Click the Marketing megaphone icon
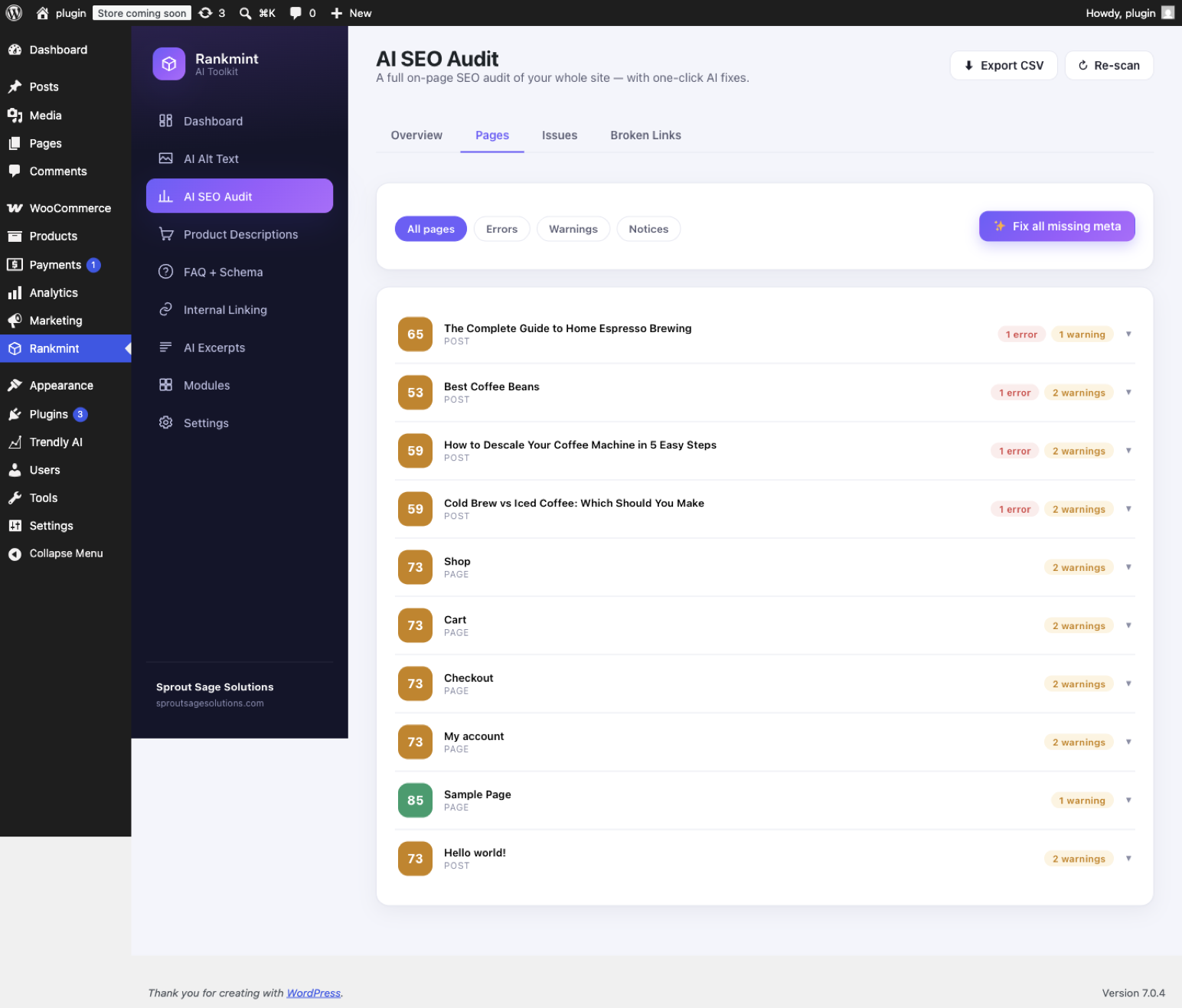Image resolution: width=1182 pixels, height=1008 pixels. point(15,321)
